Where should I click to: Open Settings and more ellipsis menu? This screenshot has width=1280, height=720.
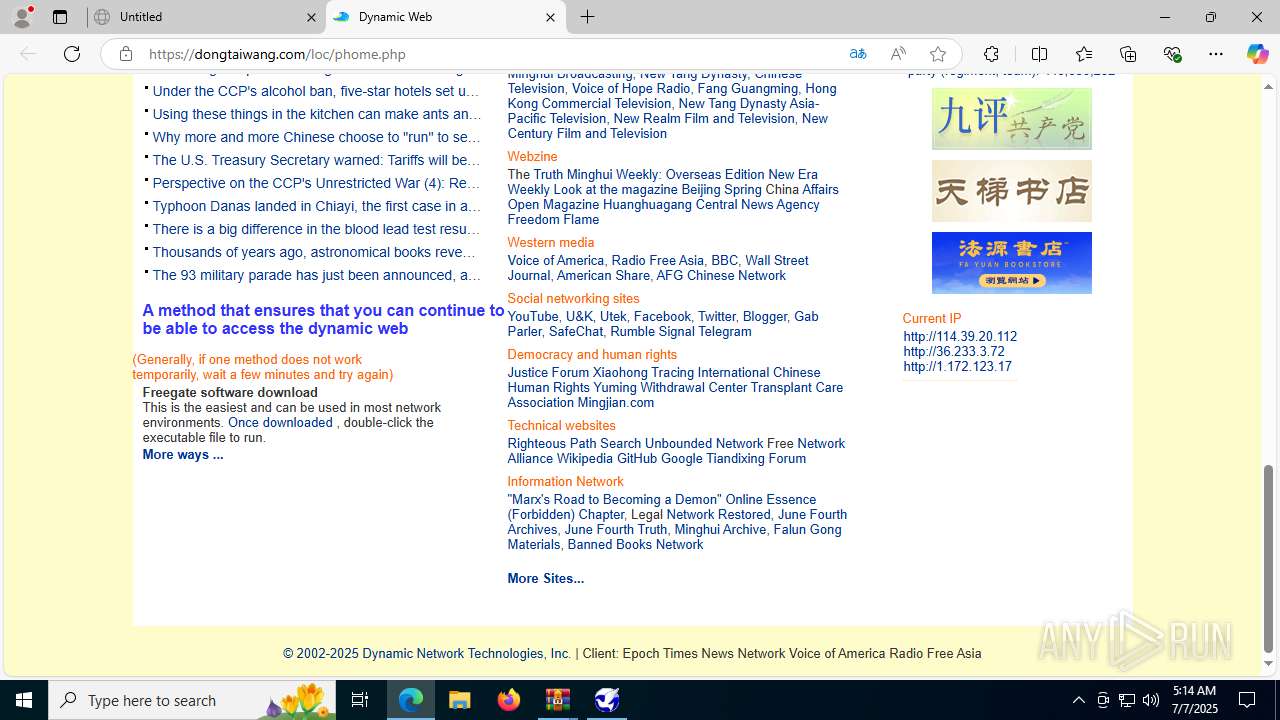pyautogui.click(x=1216, y=54)
